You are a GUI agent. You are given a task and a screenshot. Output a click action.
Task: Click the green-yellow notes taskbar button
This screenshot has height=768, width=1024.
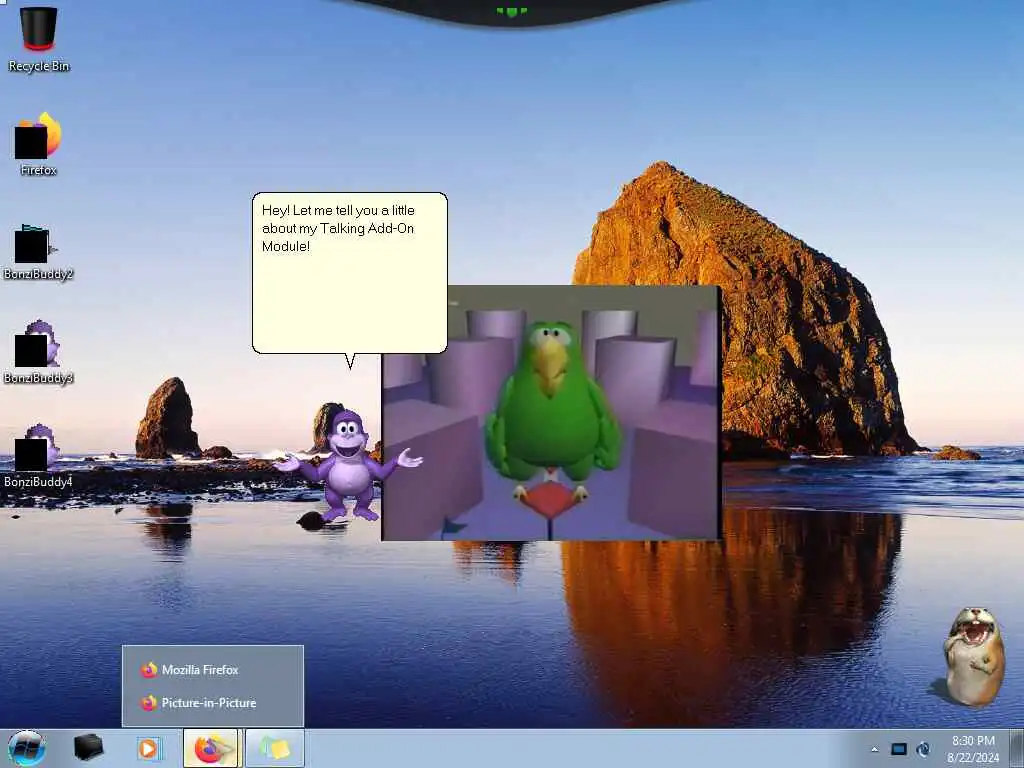pos(275,748)
